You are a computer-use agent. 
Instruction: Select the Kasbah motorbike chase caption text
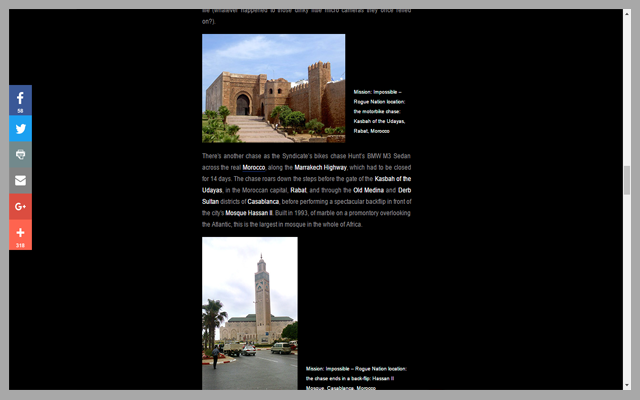[380, 111]
